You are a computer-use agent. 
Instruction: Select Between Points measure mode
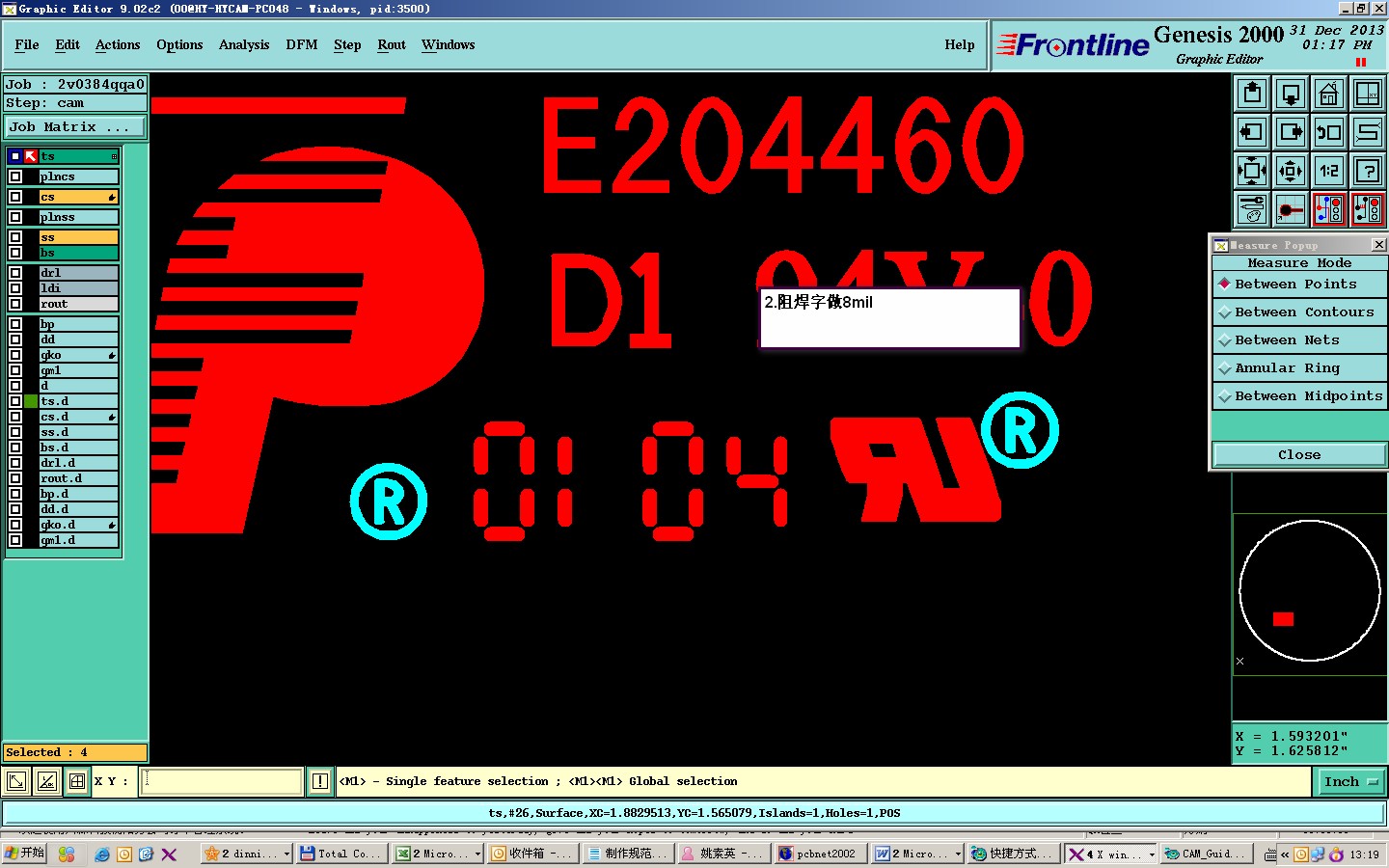coord(1299,285)
